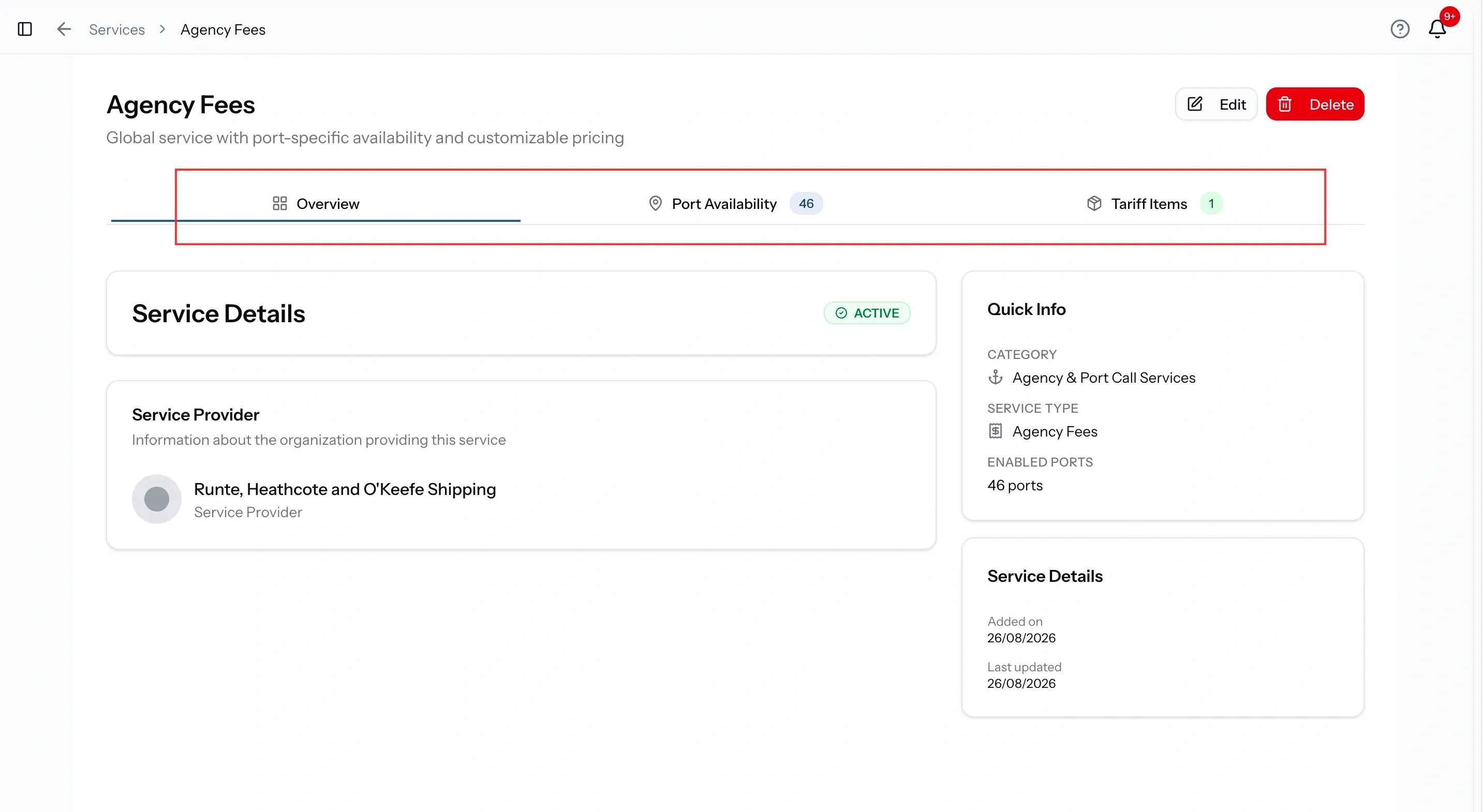Click the provider avatar for Runte, Heathcote and O'Keefe
Image resolution: width=1483 pixels, height=812 pixels.
click(157, 499)
